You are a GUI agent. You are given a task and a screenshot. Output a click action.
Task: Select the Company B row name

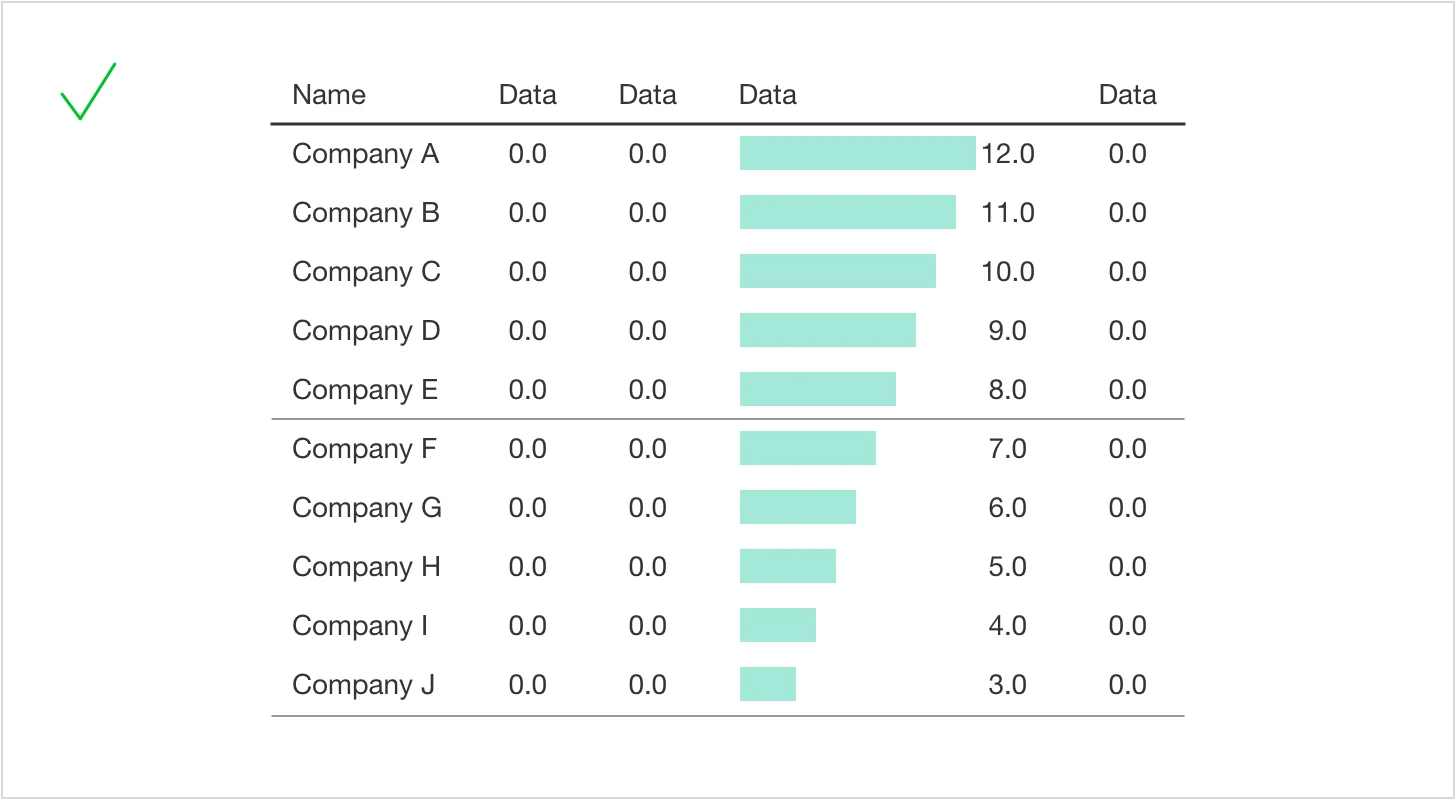tap(366, 213)
